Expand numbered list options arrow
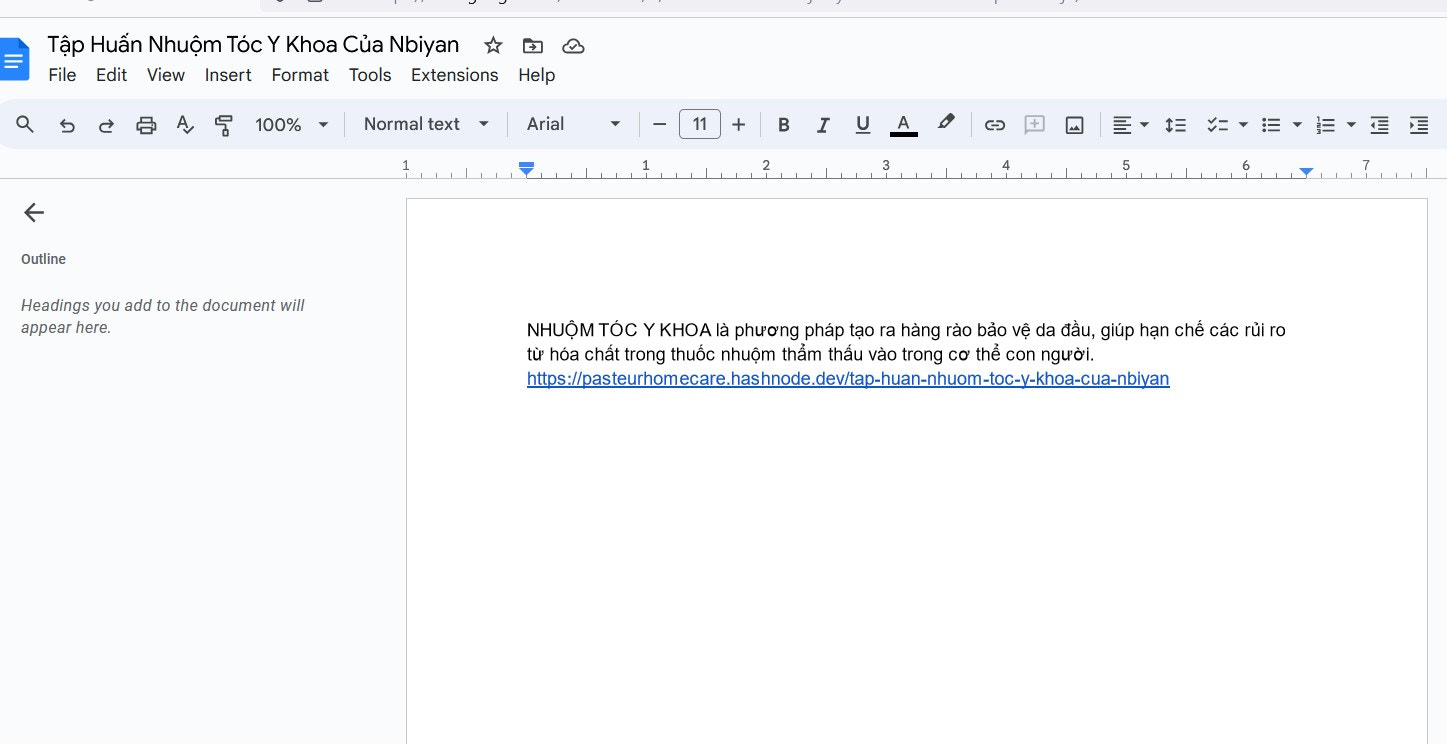The width and height of the screenshot is (1447, 744). pos(1351,125)
